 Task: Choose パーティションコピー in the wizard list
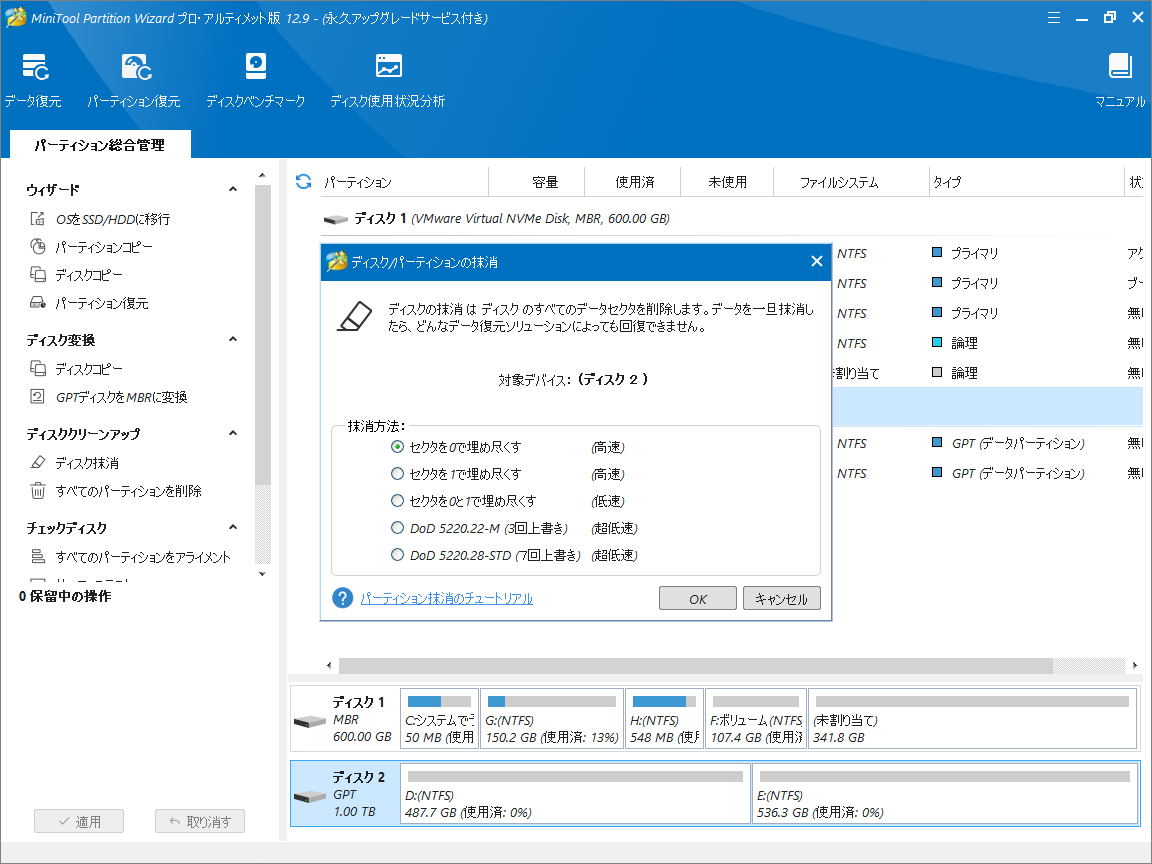pos(91,247)
